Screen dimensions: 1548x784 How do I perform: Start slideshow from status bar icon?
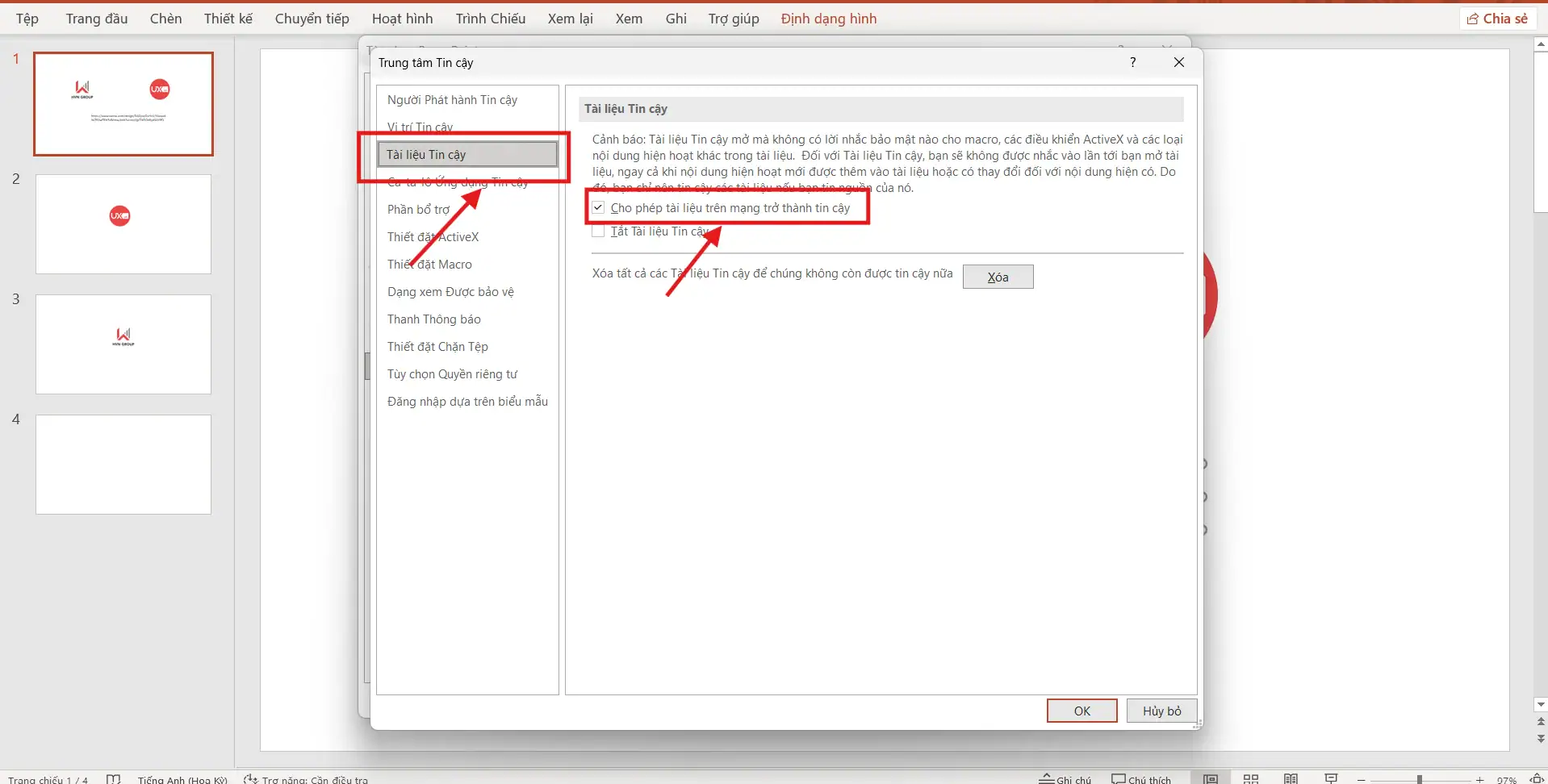(1331, 778)
